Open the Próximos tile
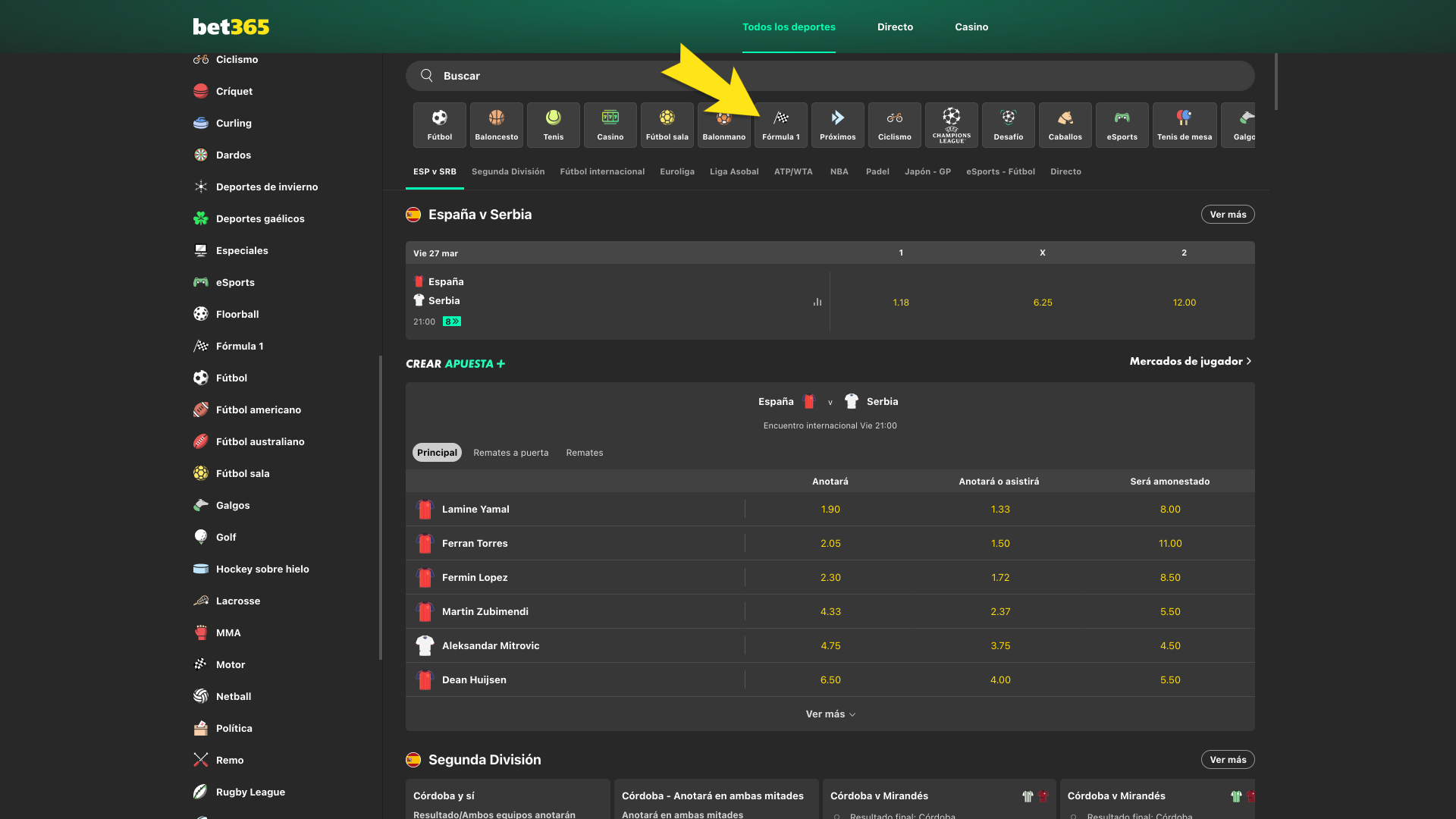Image resolution: width=1456 pixels, height=819 pixels. pos(837,125)
